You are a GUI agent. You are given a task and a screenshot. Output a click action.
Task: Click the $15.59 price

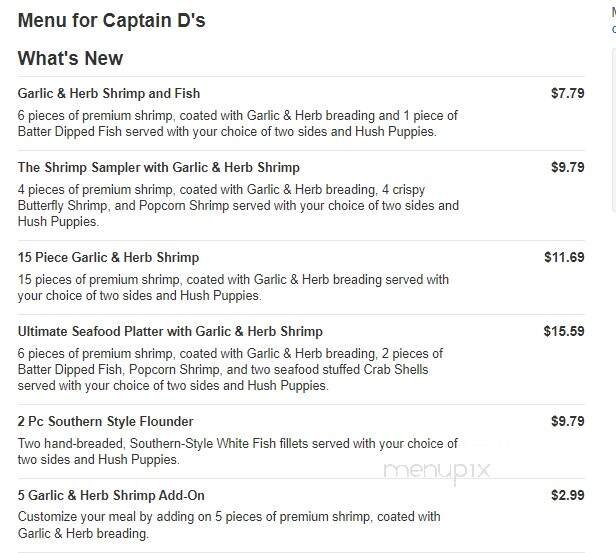(564, 331)
